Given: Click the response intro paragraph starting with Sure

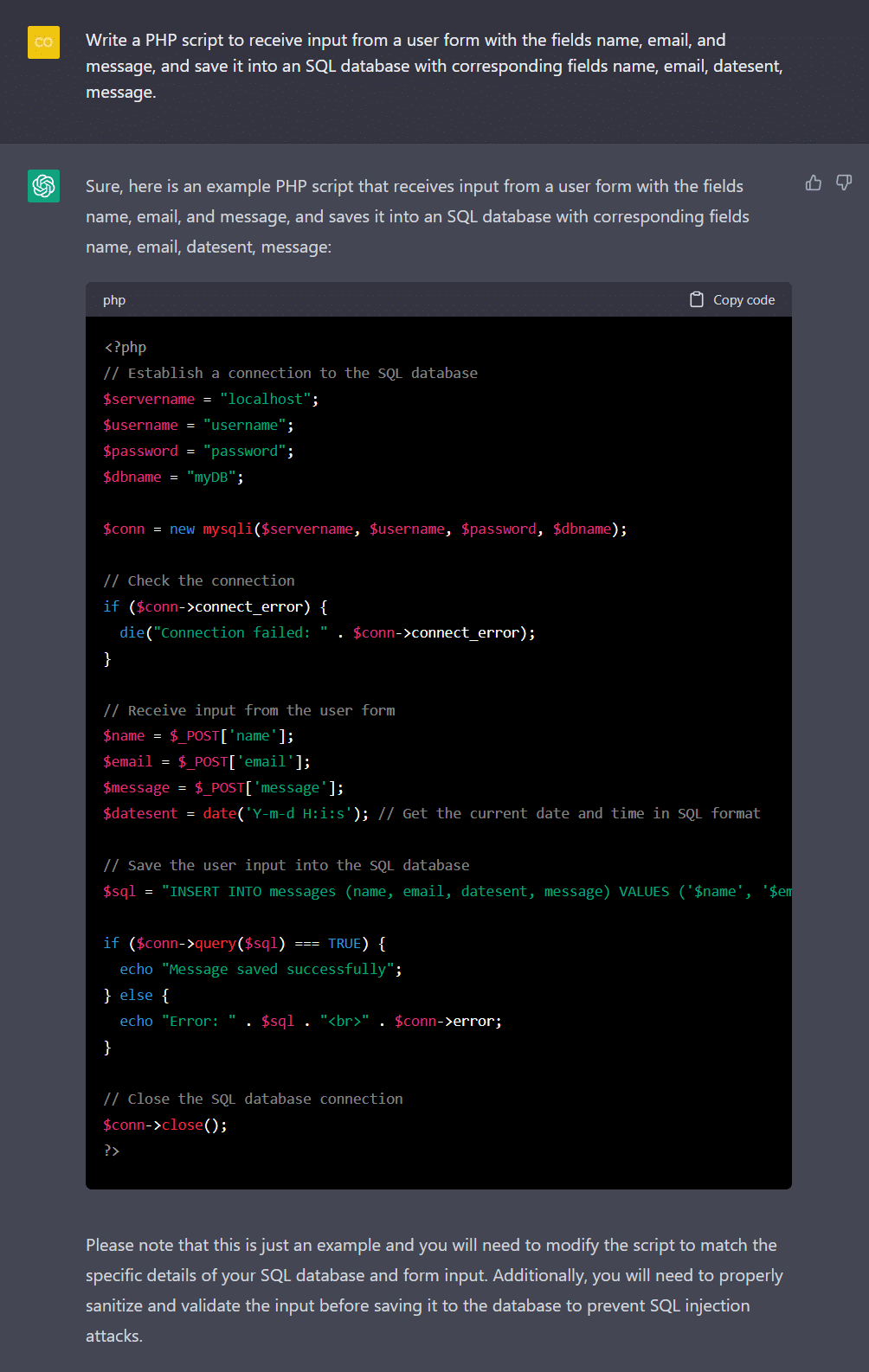Looking at the screenshot, I should click(415, 216).
